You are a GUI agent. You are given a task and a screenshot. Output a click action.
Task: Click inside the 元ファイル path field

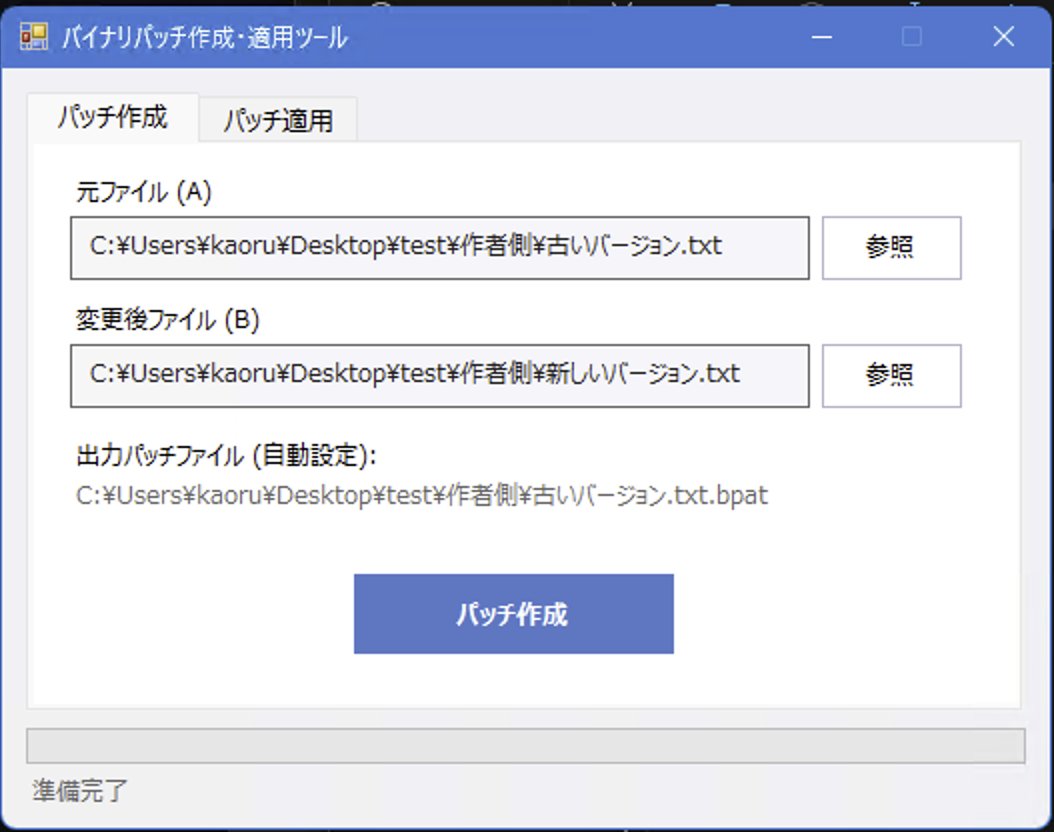(x=440, y=247)
